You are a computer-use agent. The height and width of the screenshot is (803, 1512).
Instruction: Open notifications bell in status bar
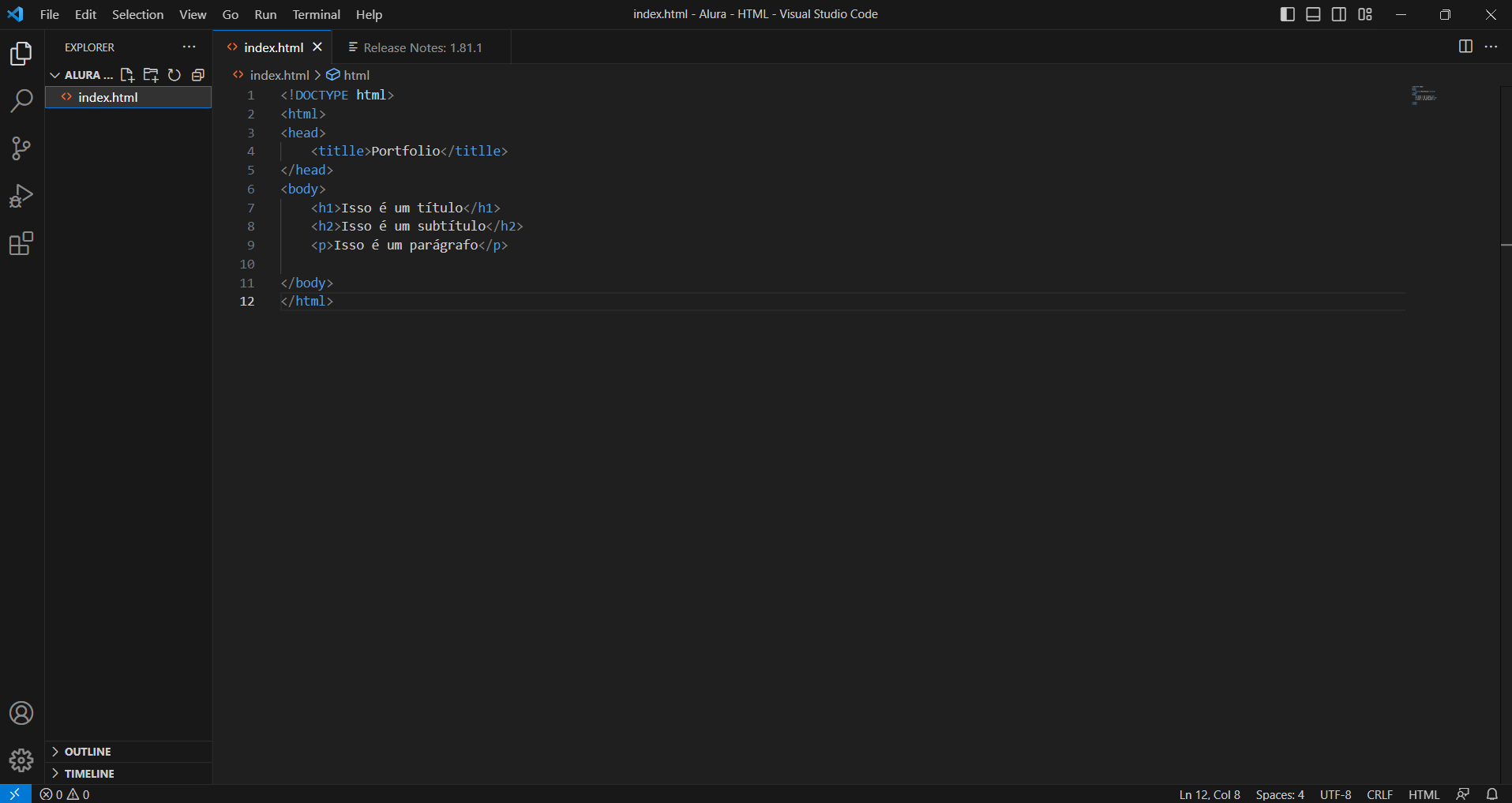pyautogui.click(x=1492, y=794)
